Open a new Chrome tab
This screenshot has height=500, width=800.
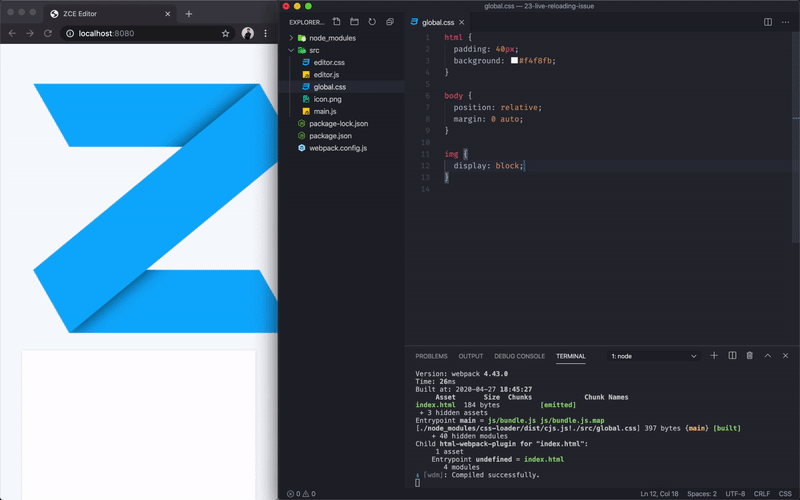pyautogui.click(x=189, y=14)
